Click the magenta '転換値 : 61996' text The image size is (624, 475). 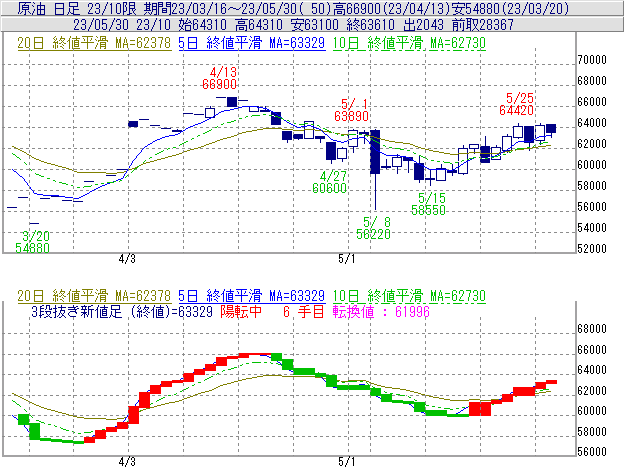(381, 311)
